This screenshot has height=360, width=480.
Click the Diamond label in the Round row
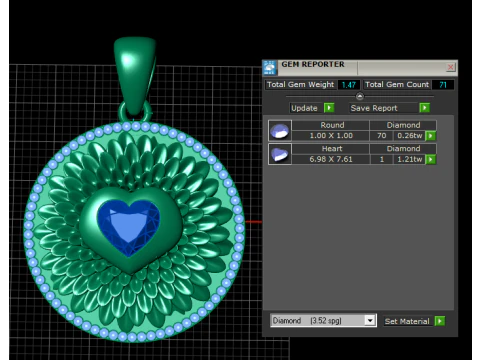pyautogui.click(x=403, y=125)
